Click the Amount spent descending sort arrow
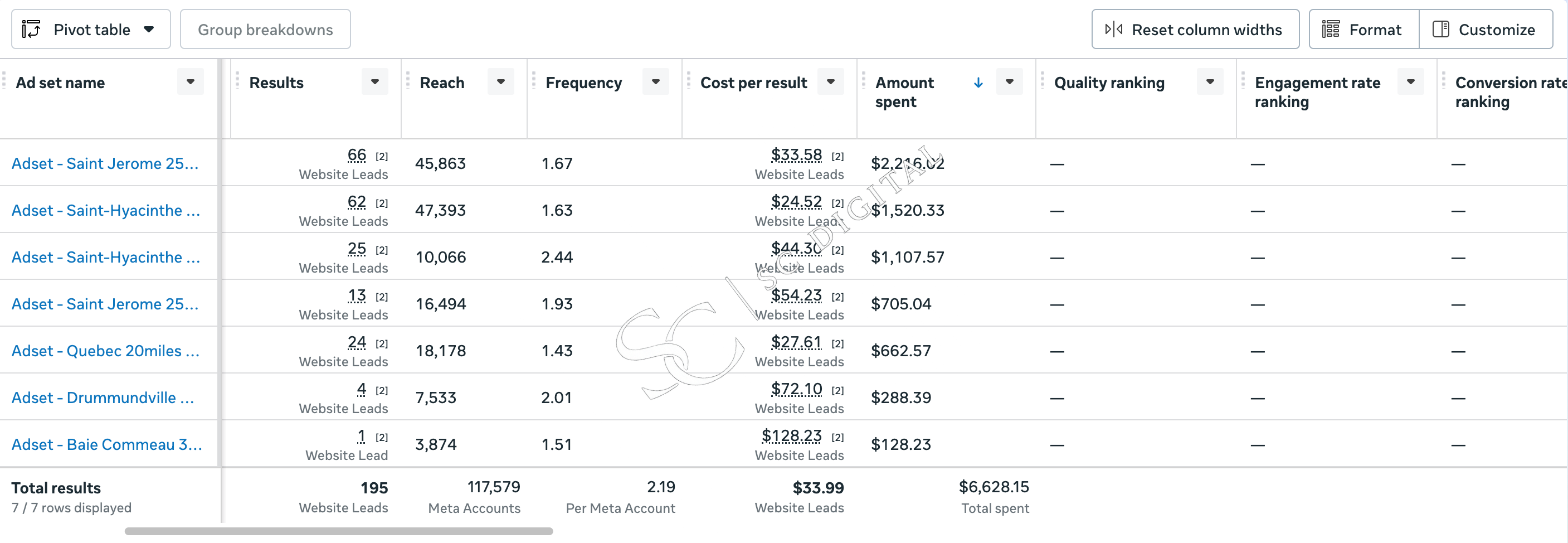This screenshot has width=1568, height=543. (978, 82)
